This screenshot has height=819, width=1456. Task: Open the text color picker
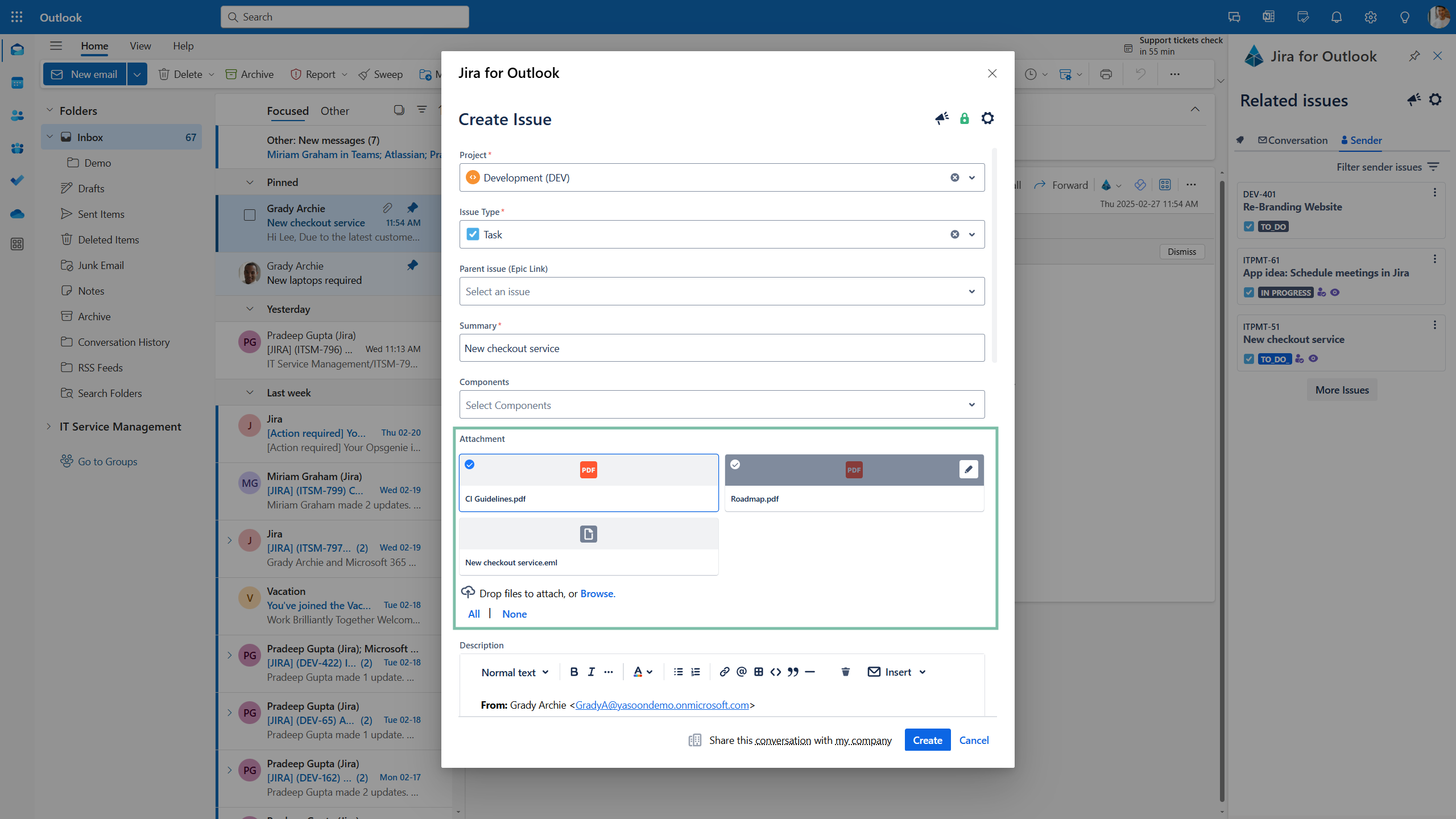pyautogui.click(x=643, y=672)
